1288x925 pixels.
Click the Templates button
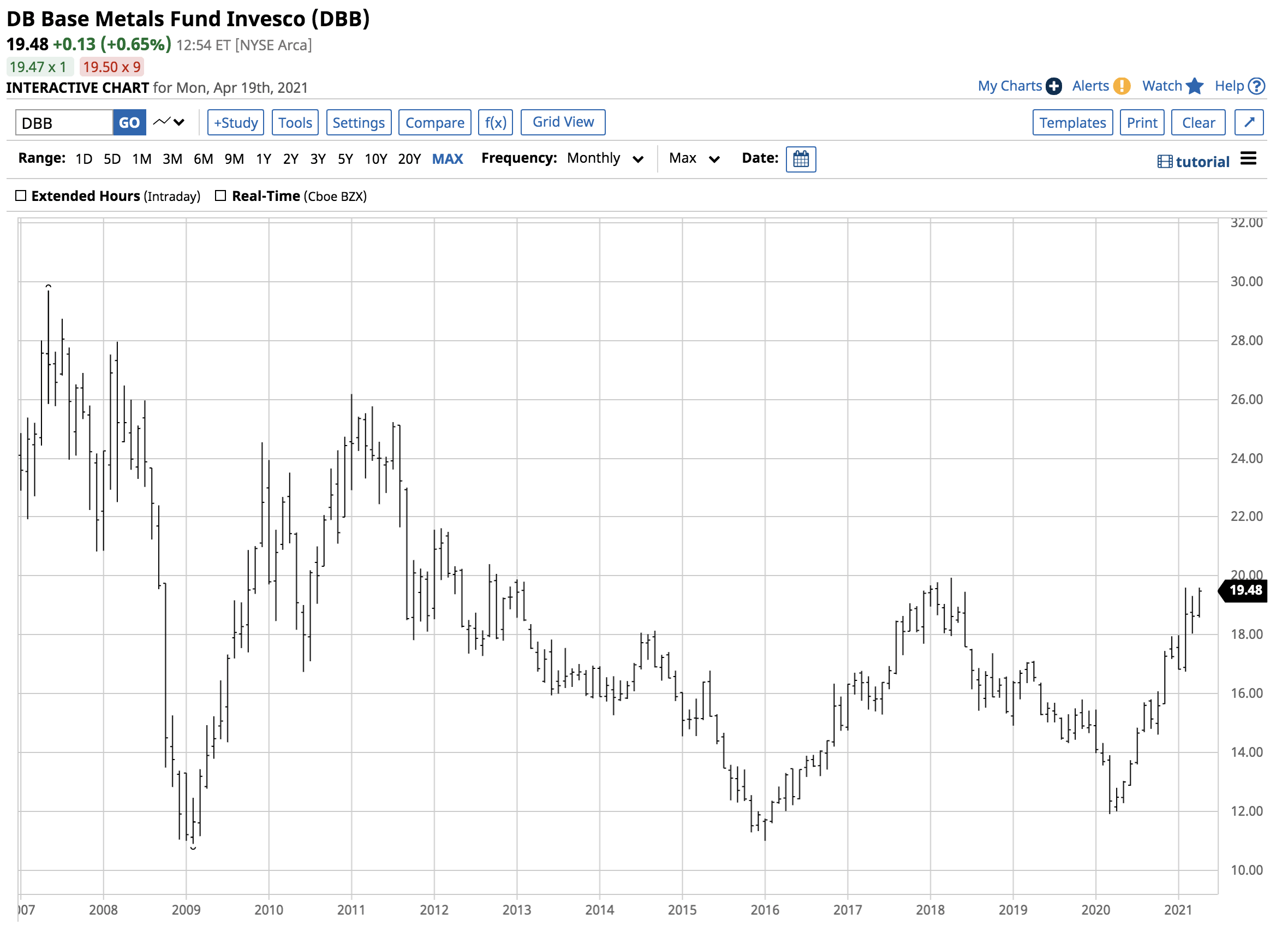coord(1072,122)
